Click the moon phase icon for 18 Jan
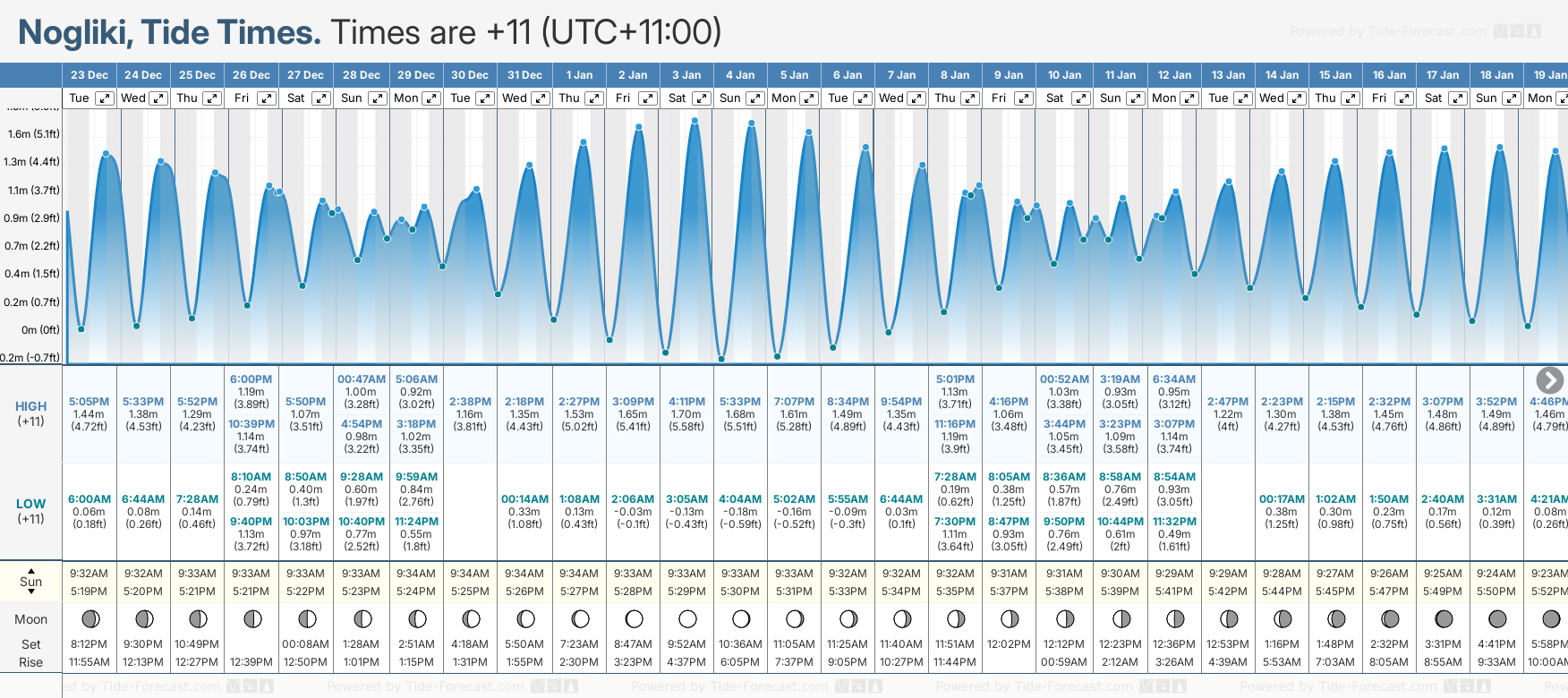Image resolution: width=1568 pixels, height=698 pixels. 1496,618
